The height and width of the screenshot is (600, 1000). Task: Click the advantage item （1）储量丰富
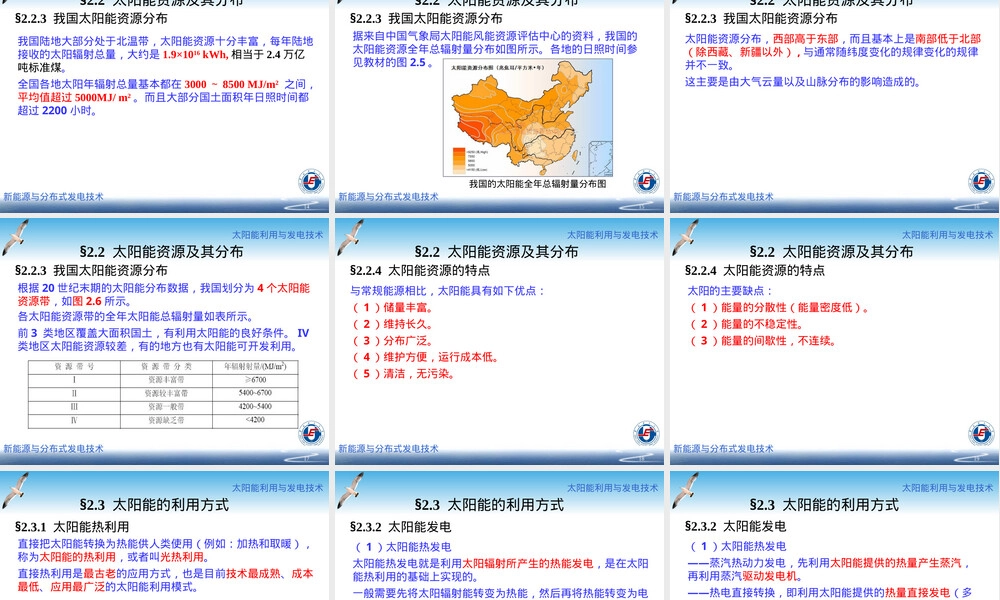click(x=393, y=307)
